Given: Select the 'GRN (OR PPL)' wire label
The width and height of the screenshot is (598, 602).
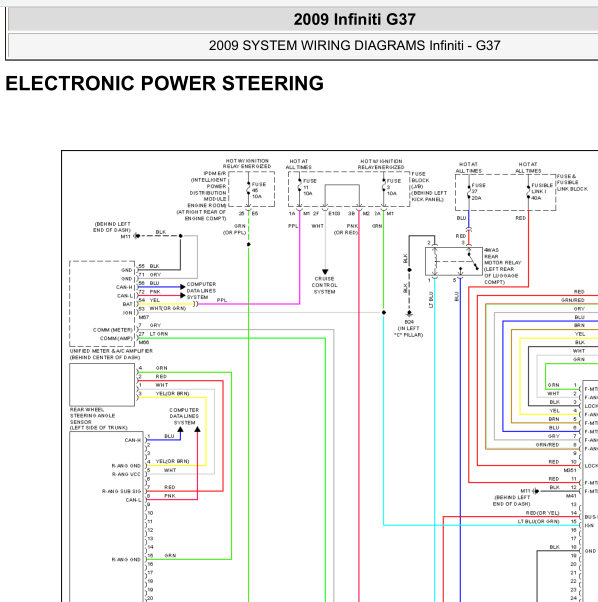Looking at the screenshot, I should [235, 229].
